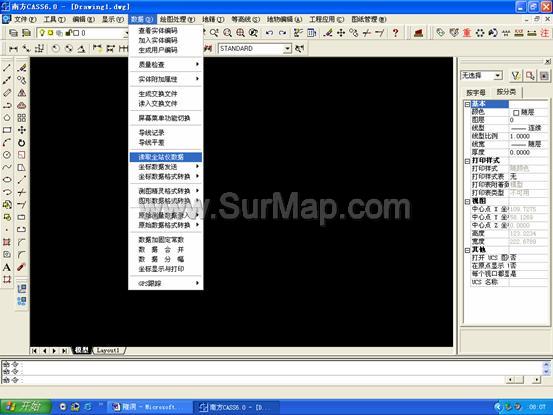Click the red 重 icon in toolbar

[x=467, y=33]
